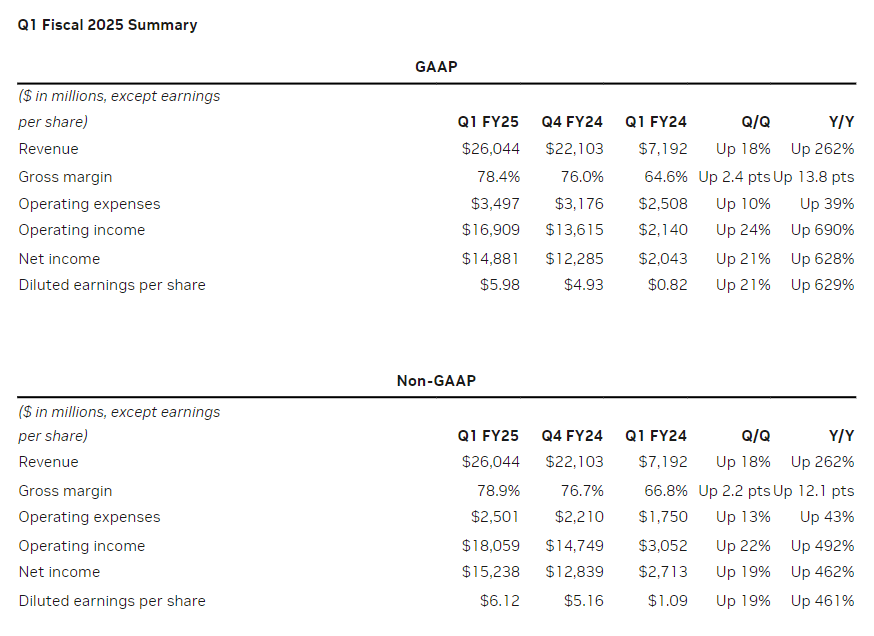874x636 pixels.
Task: Click GAAP gross margin 78.4% cell
Action: point(498,177)
